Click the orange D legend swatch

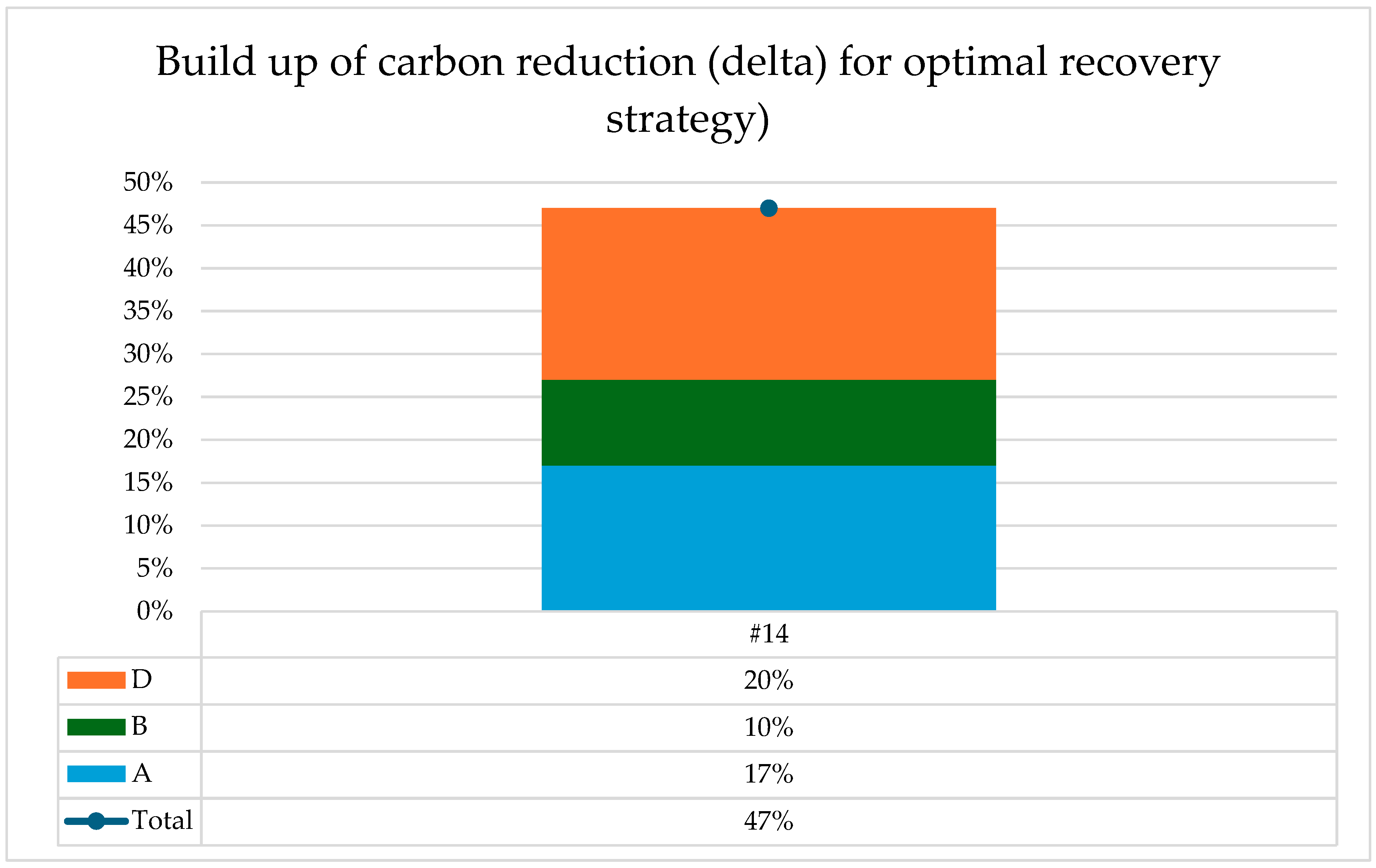96,680
